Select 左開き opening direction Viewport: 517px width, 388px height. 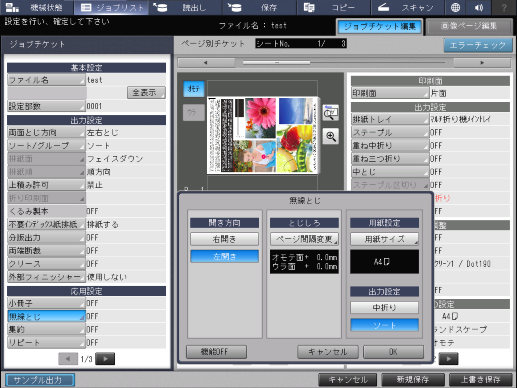tap(224, 256)
